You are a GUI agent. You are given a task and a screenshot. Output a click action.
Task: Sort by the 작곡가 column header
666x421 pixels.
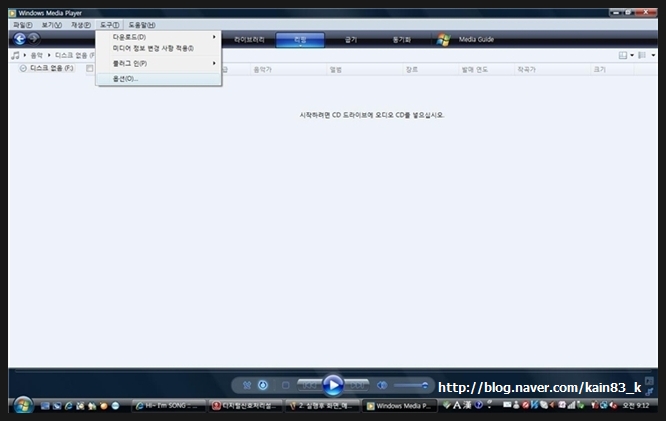pyautogui.click(x=552, y=69)
